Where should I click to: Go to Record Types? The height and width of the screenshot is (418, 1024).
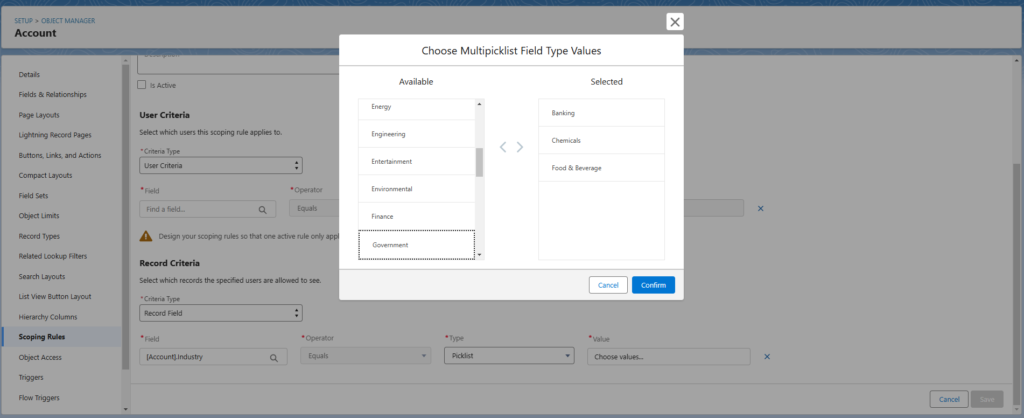click(x=39, y=236)
